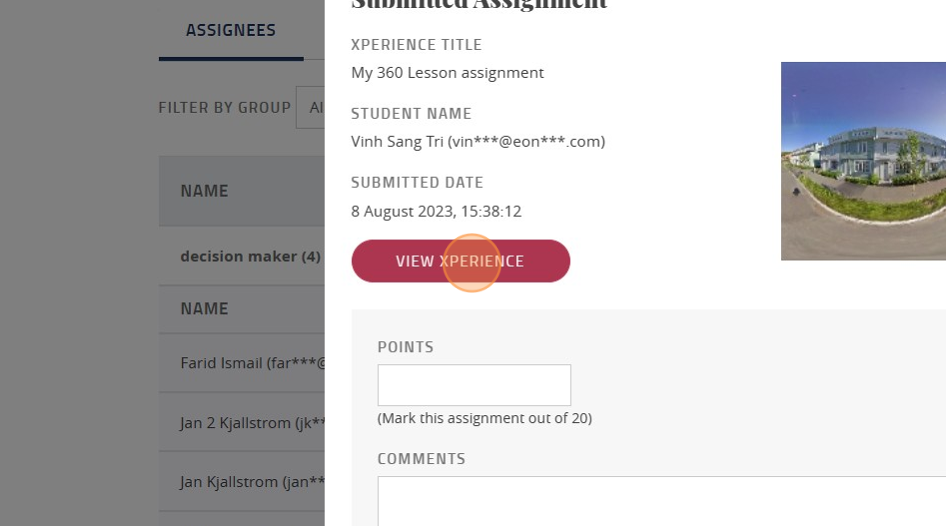Image resolution: width=946 pixels, height=526 pixels.
Task: Click the VIEW XPERIENCE button
Action: click(460, 261)
